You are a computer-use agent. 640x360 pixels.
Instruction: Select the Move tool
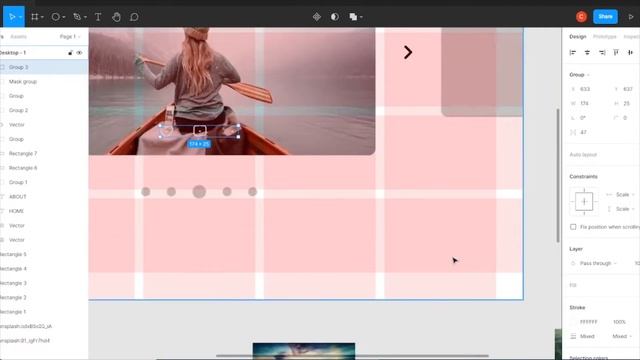click(12, 17)
